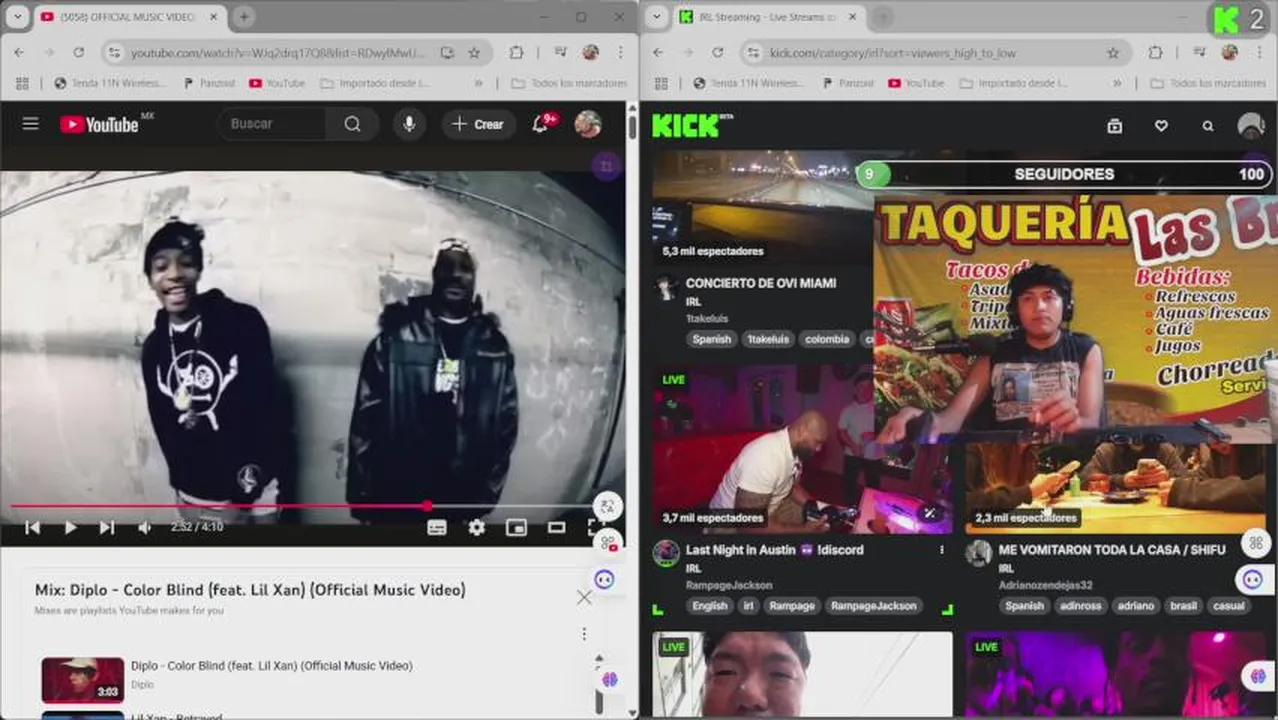Open CONCIERTO DE OVI MIAMI stream
This screenshot has width=1278, height=720.
tap(761, 283)
